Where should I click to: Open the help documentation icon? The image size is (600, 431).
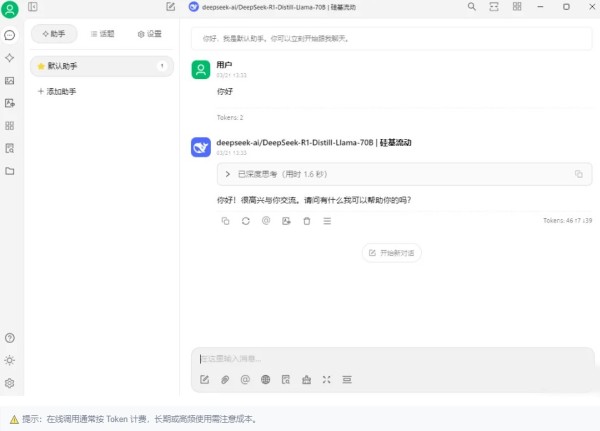10,338
